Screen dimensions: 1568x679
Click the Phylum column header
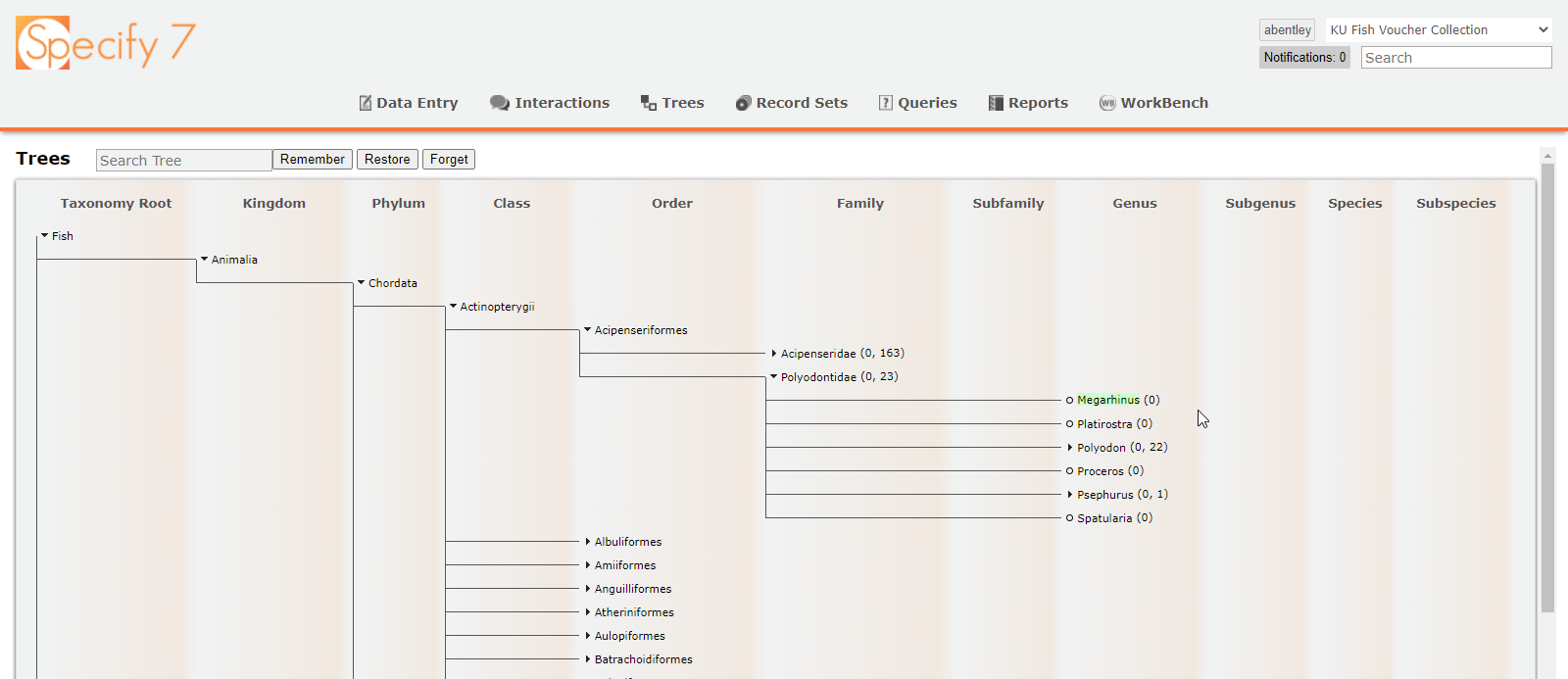tap(399, 204)
